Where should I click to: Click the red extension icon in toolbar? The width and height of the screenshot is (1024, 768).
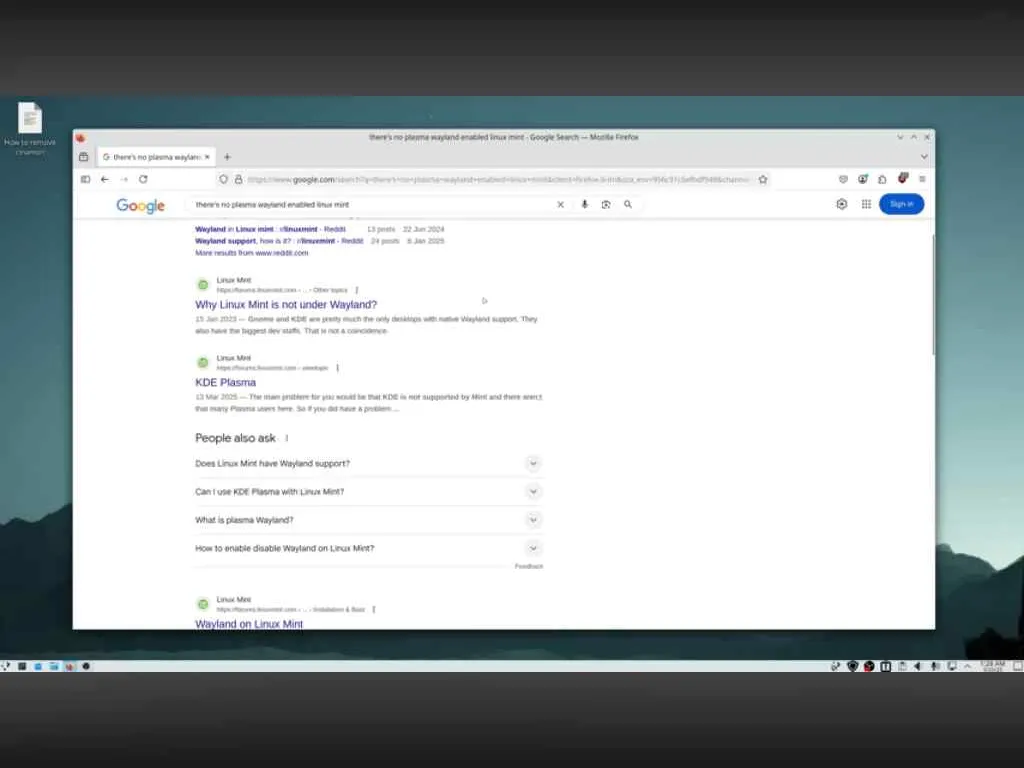coord(903,178)
